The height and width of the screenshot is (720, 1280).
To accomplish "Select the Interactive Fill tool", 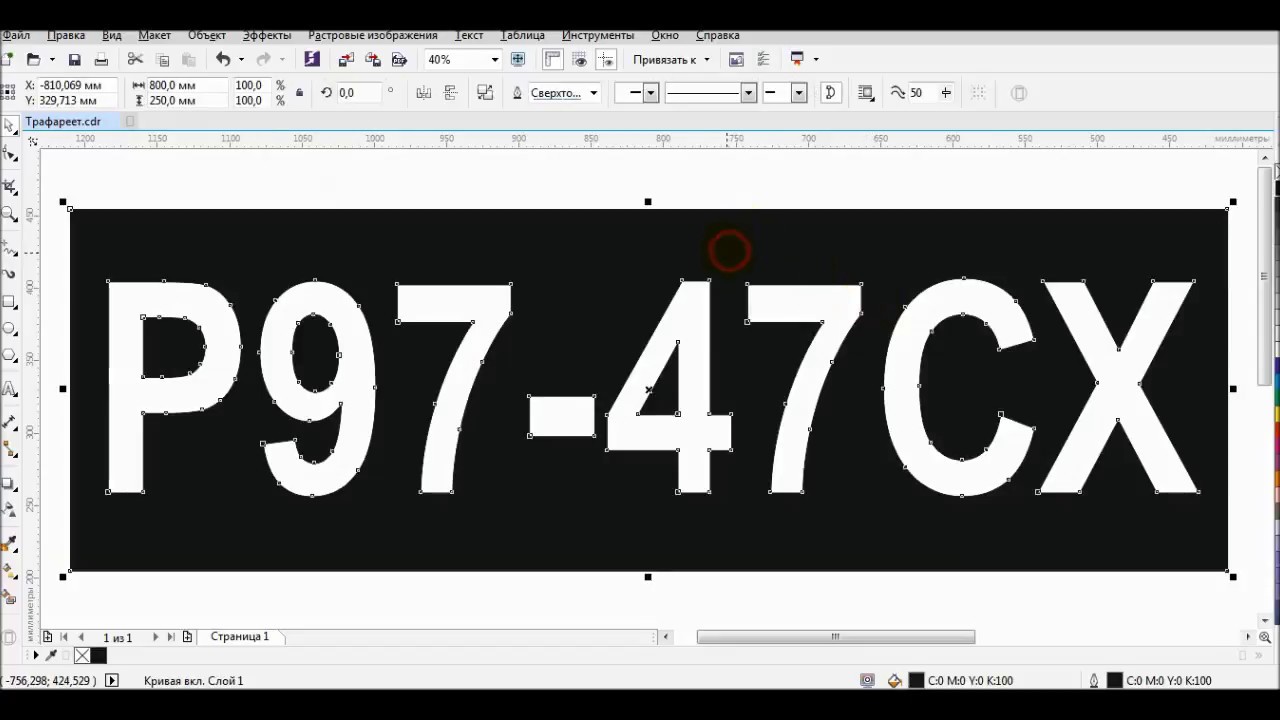I will click(10, 572).
